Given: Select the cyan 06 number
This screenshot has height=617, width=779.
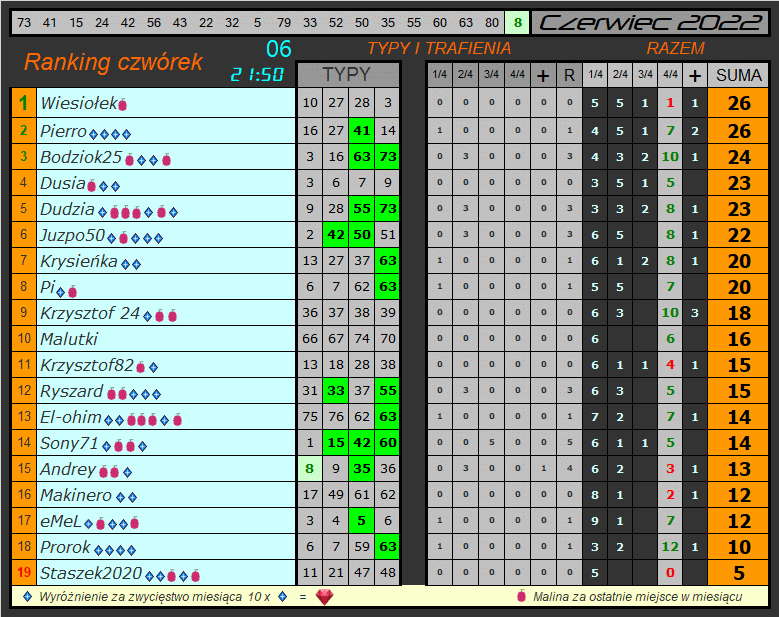Looking at the screenshot, I should coord(279,49).
